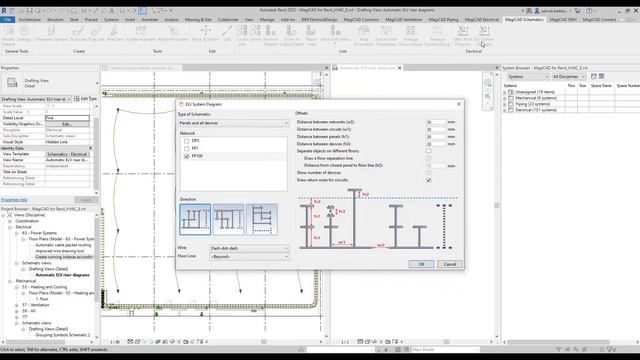640x360 pixels.
Task: Click the Main Riser Diagram ribbon tool
Action: click(463, 36)
